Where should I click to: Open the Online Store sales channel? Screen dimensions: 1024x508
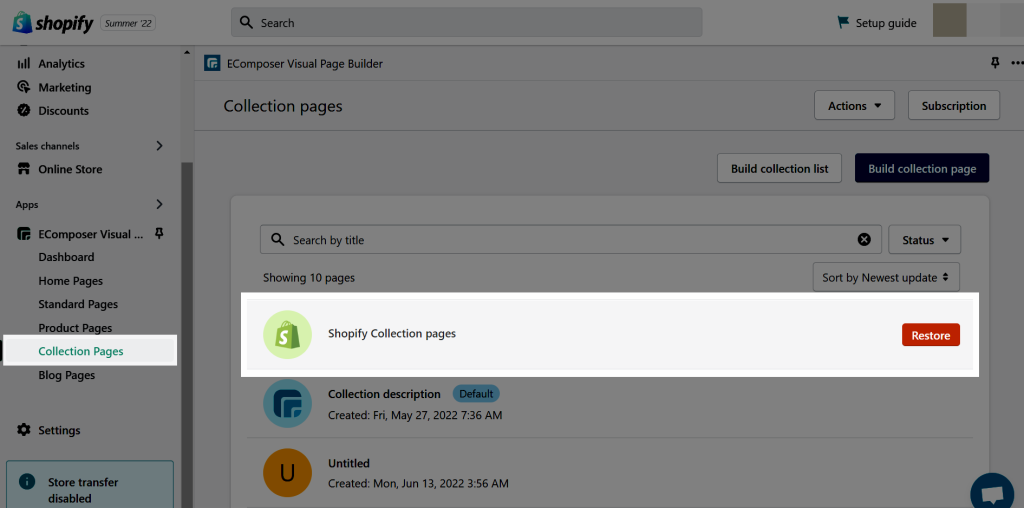click(x=59, y=169)
